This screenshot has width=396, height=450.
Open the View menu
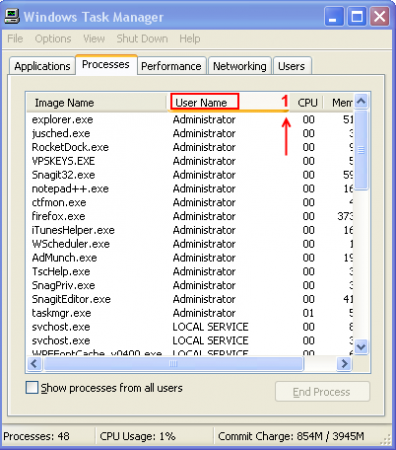click(94, 39)
